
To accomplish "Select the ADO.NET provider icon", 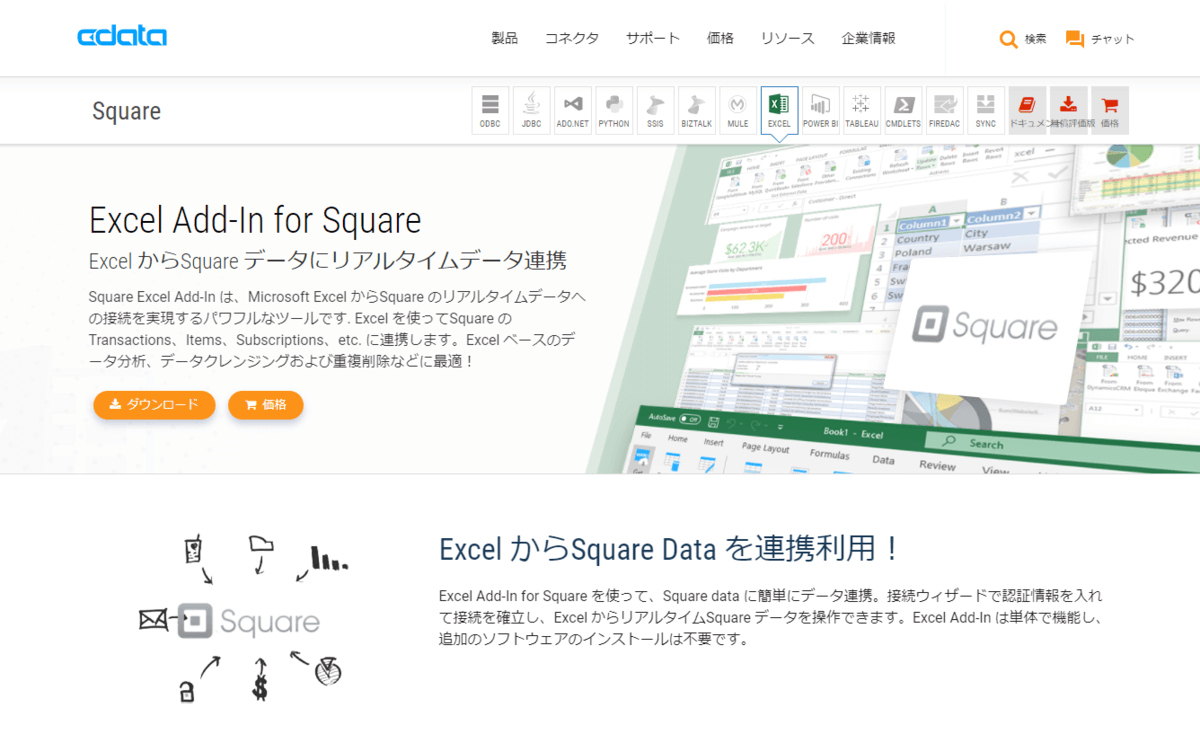I will [572, 111].
